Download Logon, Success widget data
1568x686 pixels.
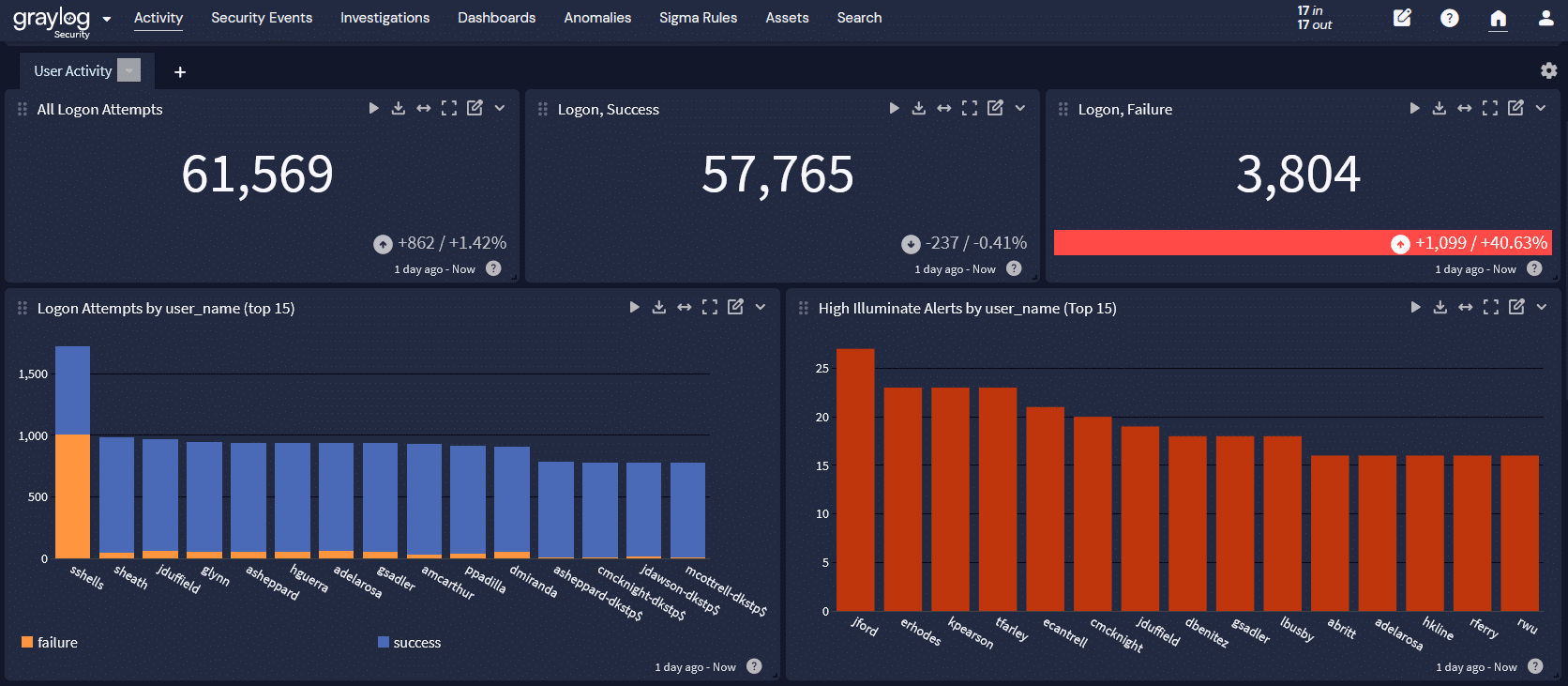pos(919,108)
